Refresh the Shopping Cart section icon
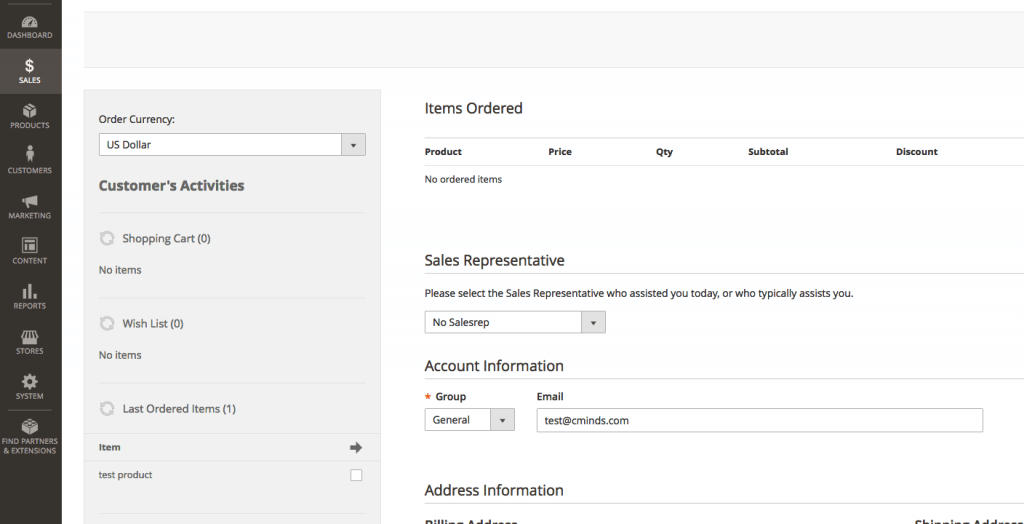The image size is (1024, 524). click(107, 239)
